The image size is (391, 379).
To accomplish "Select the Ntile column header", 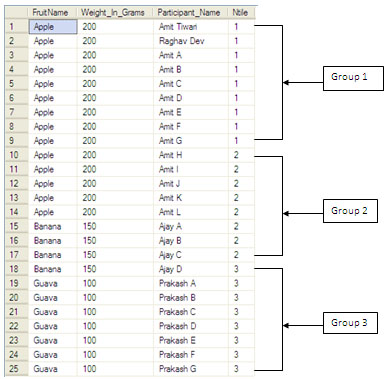I will 241,13.
